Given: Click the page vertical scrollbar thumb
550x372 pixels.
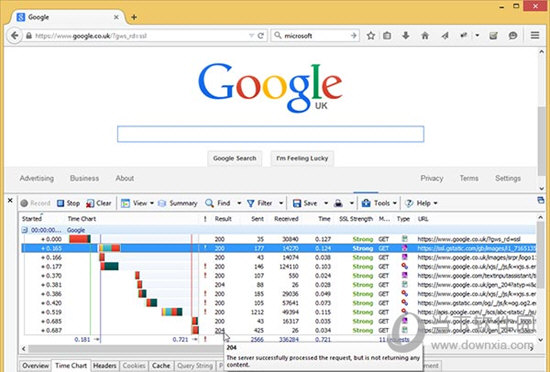Looking at the screenshot, I should pyautogui.click(x=541, y=141).
